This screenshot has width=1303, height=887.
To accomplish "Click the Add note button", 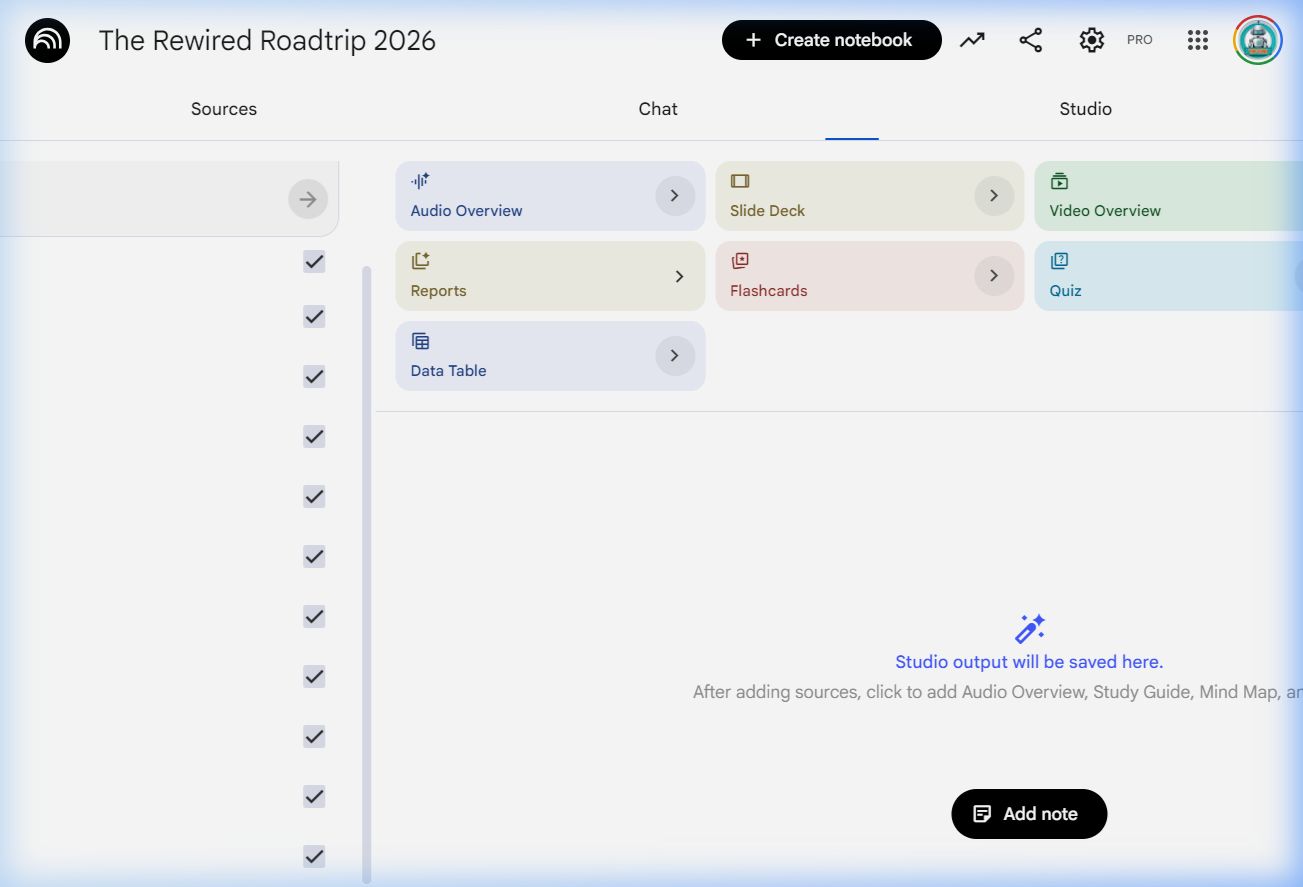I will coord(1029,814).
